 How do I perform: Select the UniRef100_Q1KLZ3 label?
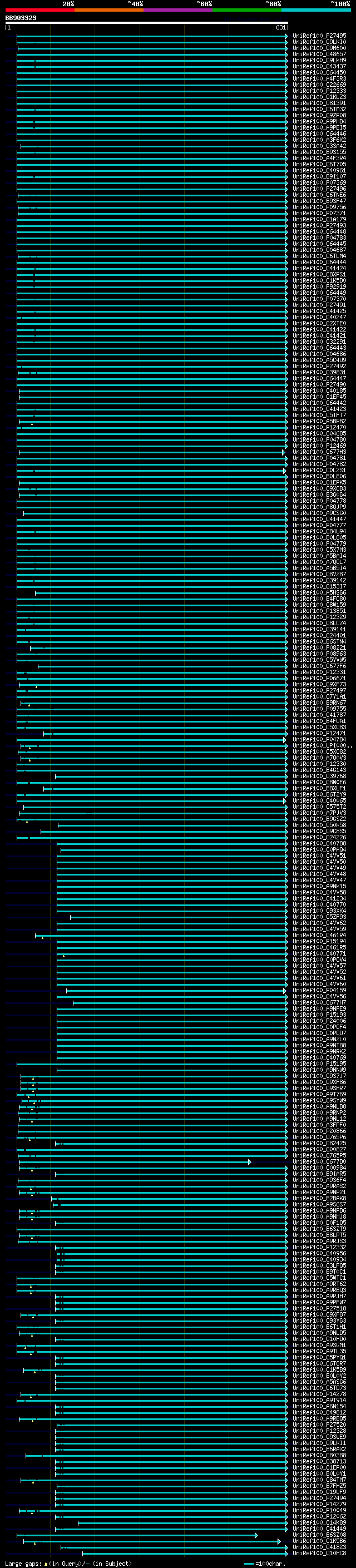[x=319, y=97]
